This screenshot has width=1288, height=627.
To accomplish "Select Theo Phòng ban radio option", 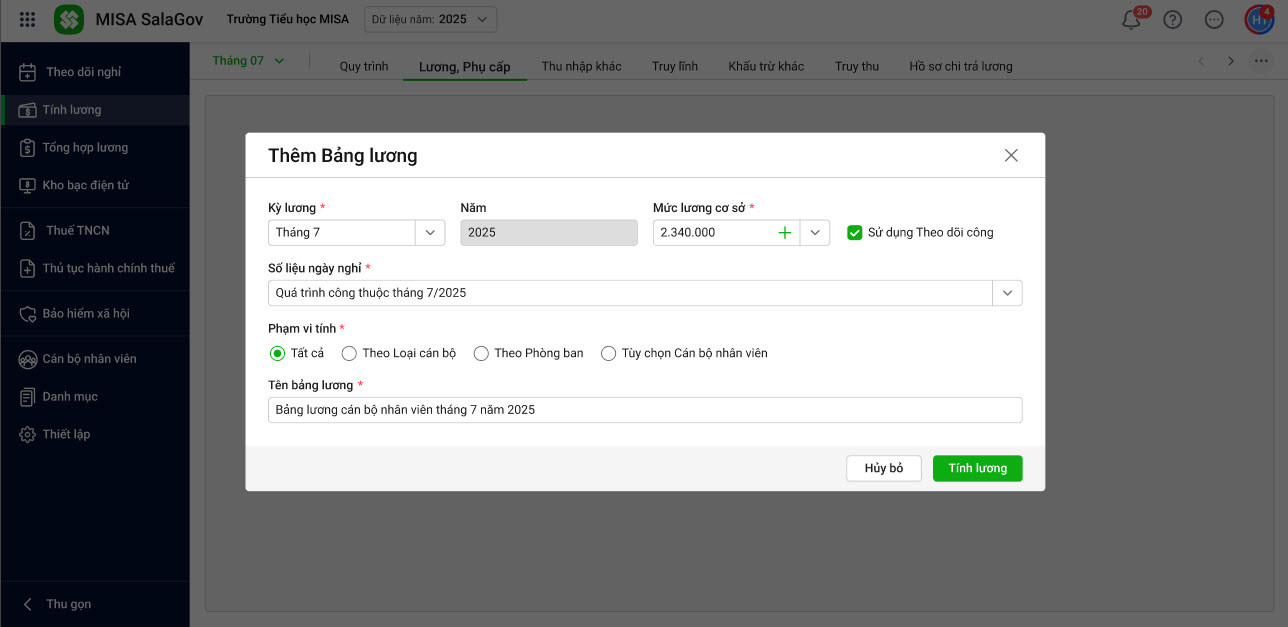I will (481, 353).
